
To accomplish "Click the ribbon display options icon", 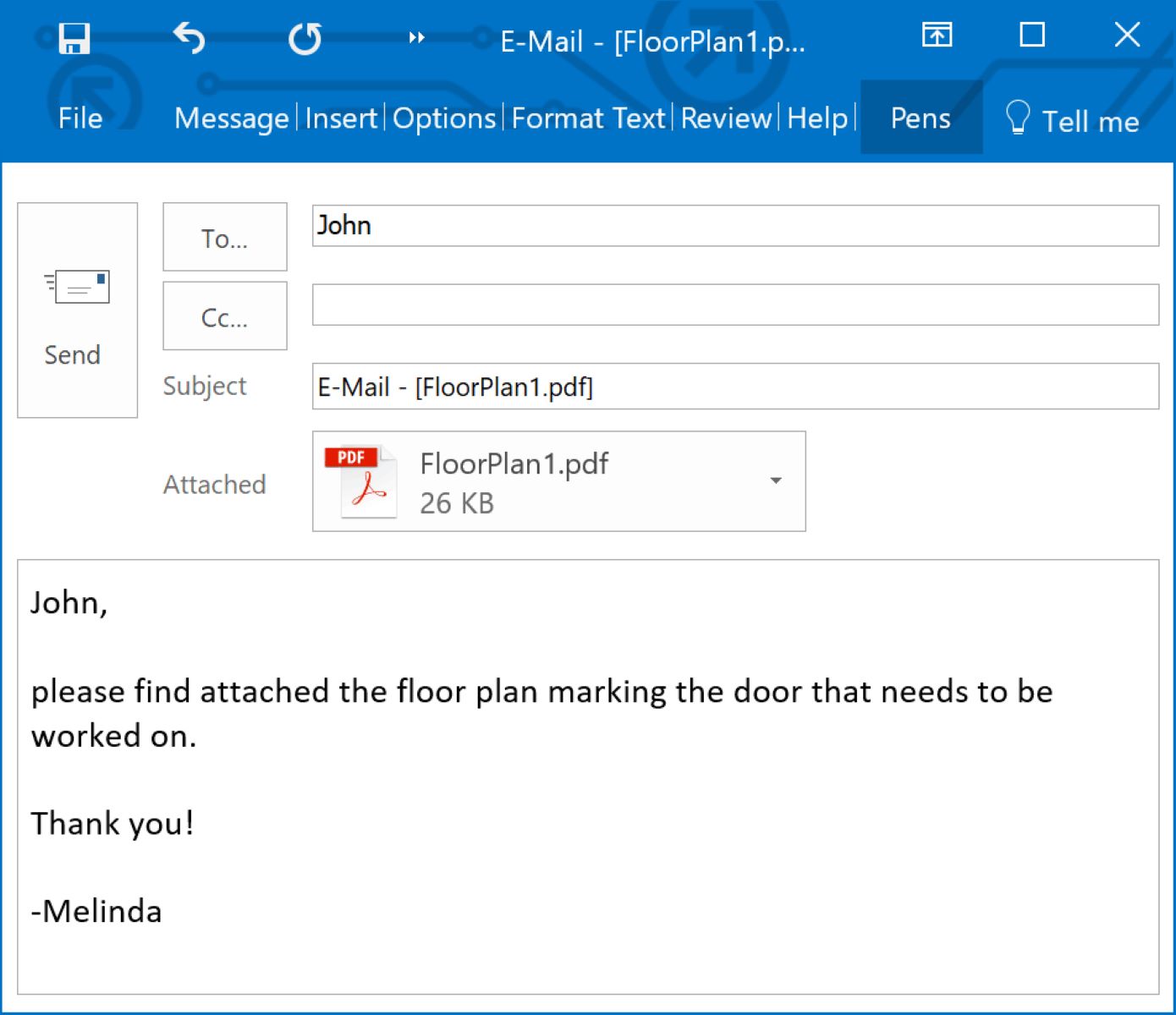I will click(937, 36).
